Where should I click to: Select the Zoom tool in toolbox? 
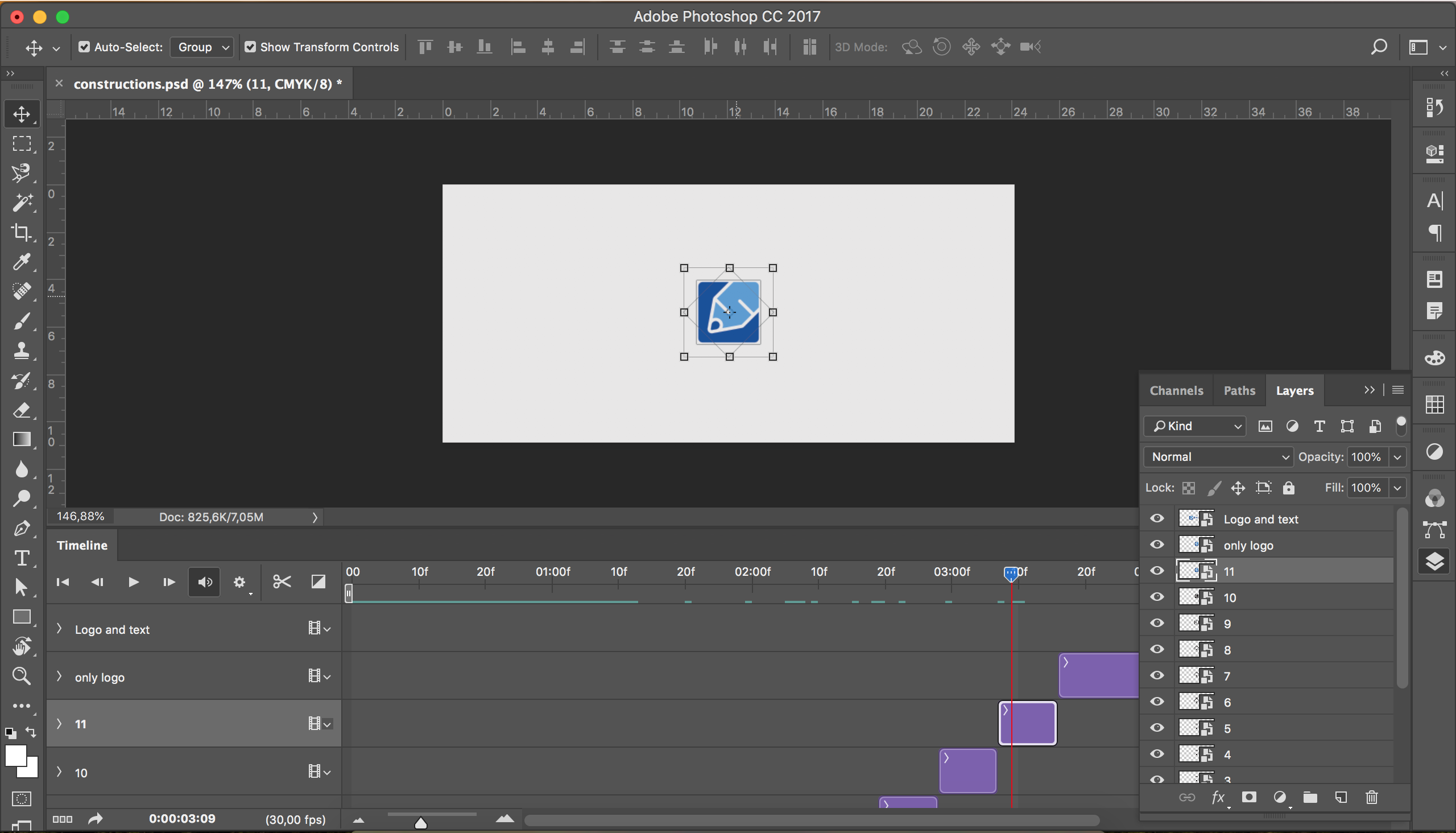tap(21, 675)
